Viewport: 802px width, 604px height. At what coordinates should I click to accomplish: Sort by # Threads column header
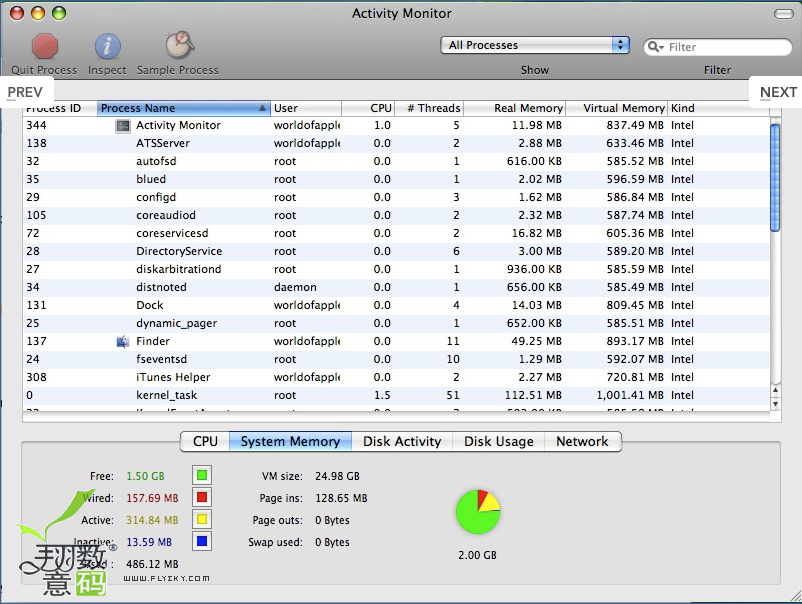pos(429,108)
